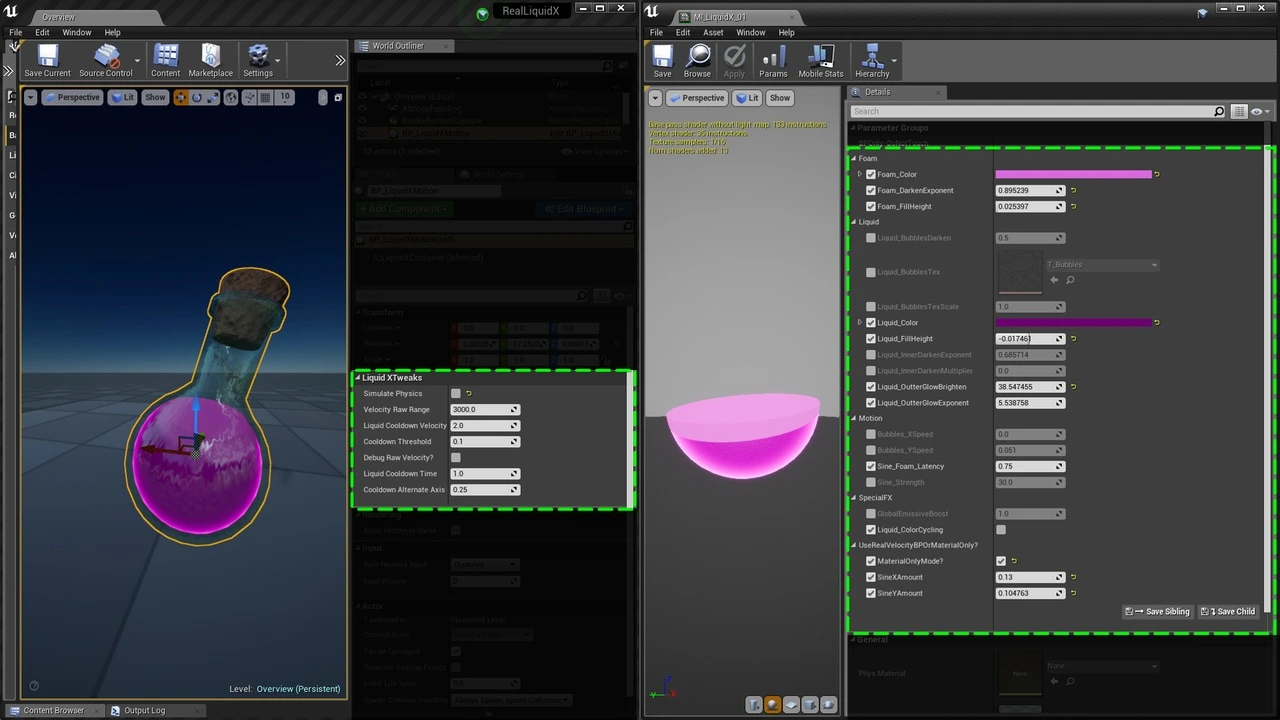
Task: Open Source Control toolbar icon
Action: click(105, 60)
